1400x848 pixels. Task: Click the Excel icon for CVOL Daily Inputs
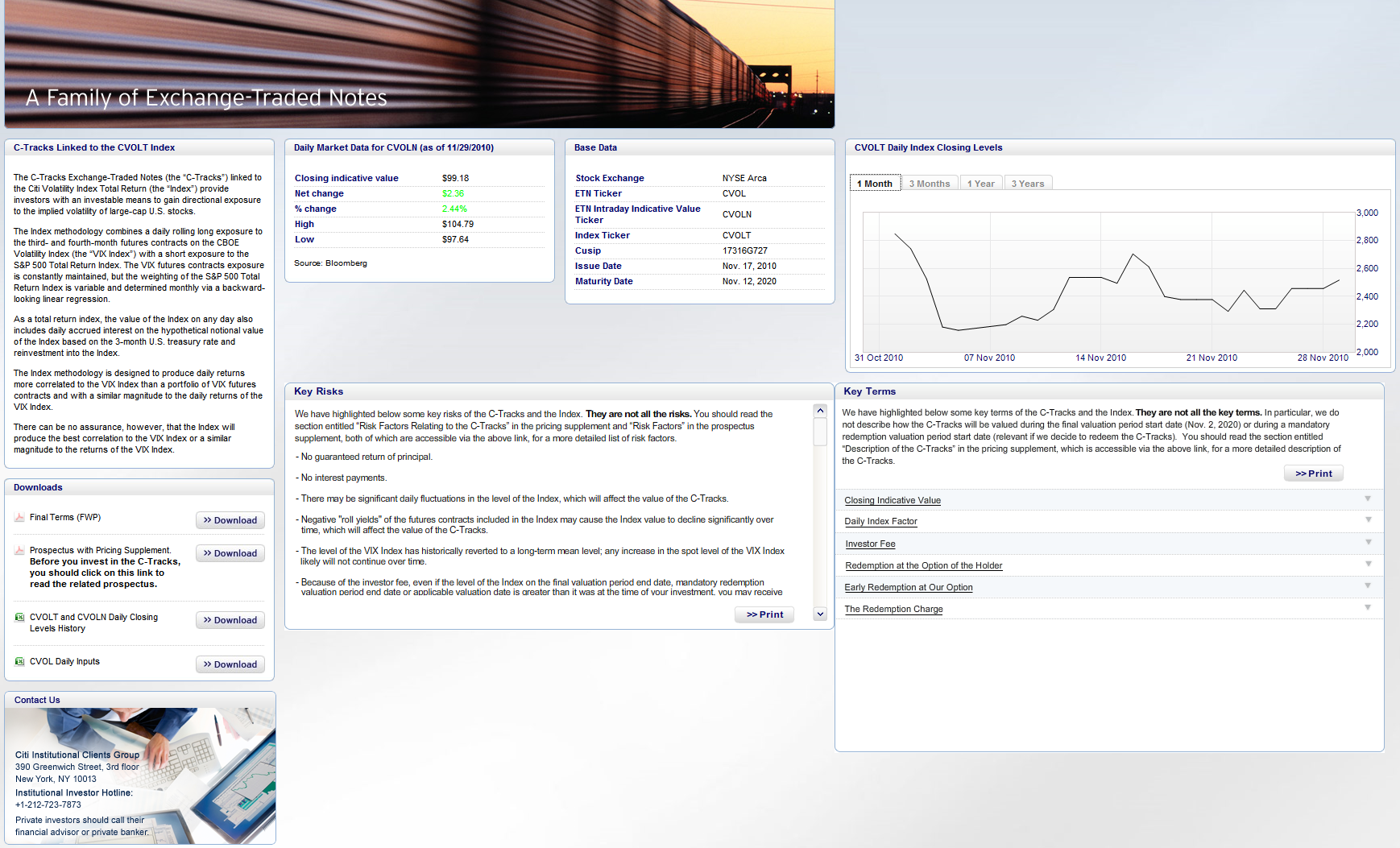coord(19,662)
